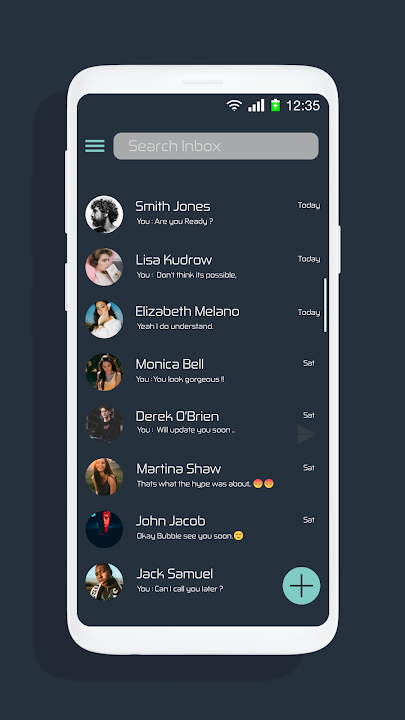The image size is (405, 720).
Task: Open Lisa Kudrow chat thread
Action: coord(202,267)
